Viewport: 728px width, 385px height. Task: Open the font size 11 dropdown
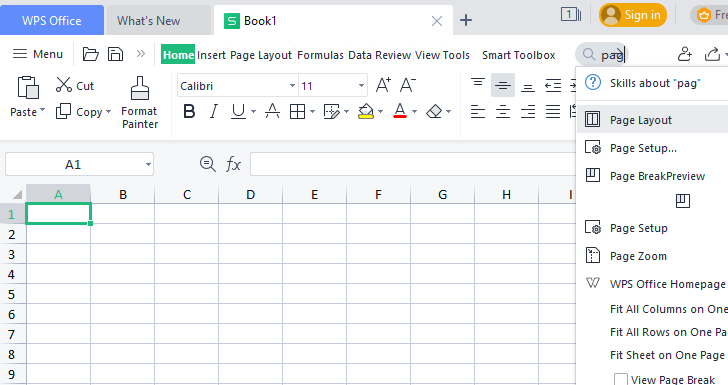pyautogui.click(x=361, y=85)
